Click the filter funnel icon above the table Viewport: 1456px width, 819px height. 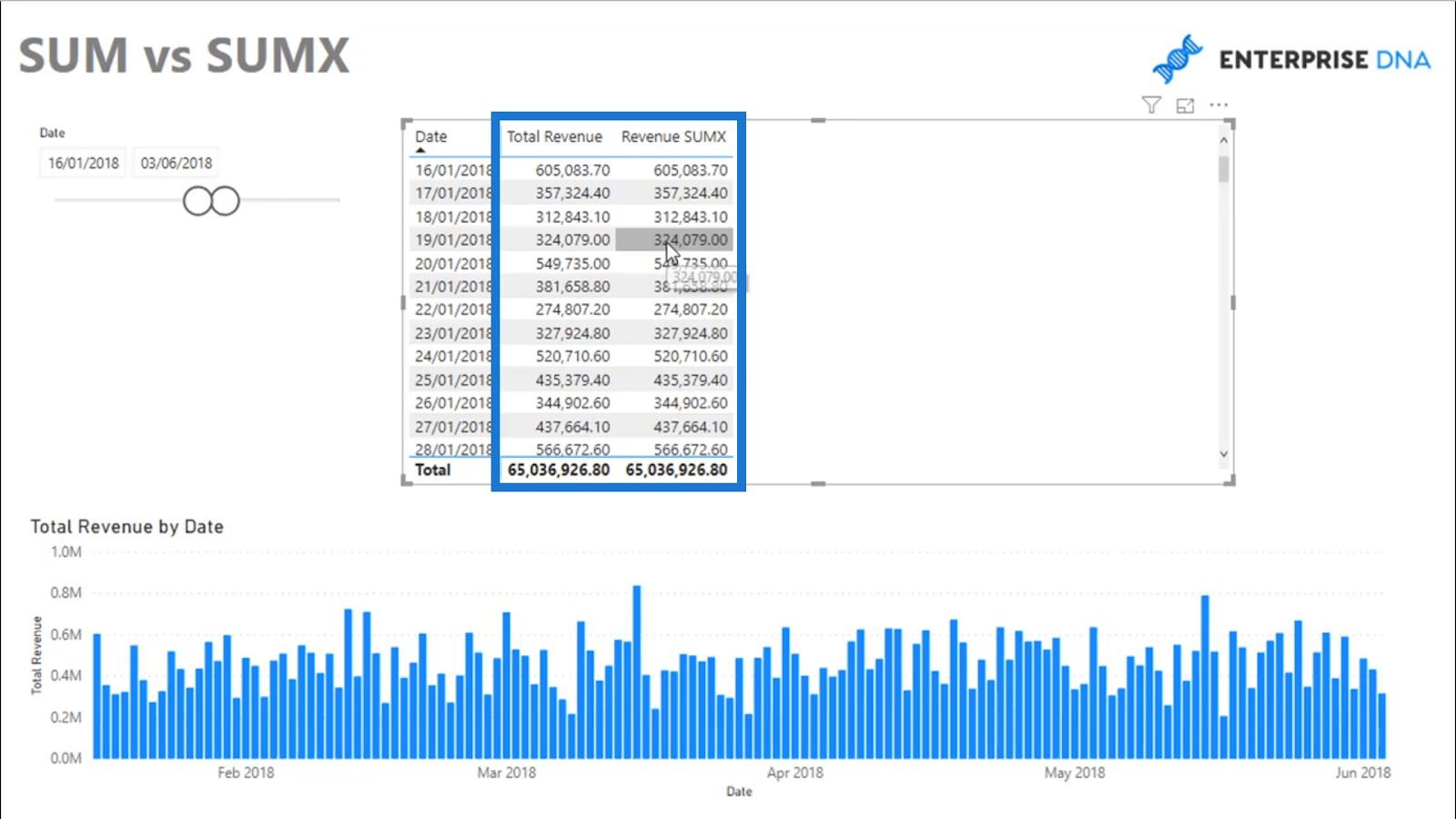click(x=1151, y=106)
